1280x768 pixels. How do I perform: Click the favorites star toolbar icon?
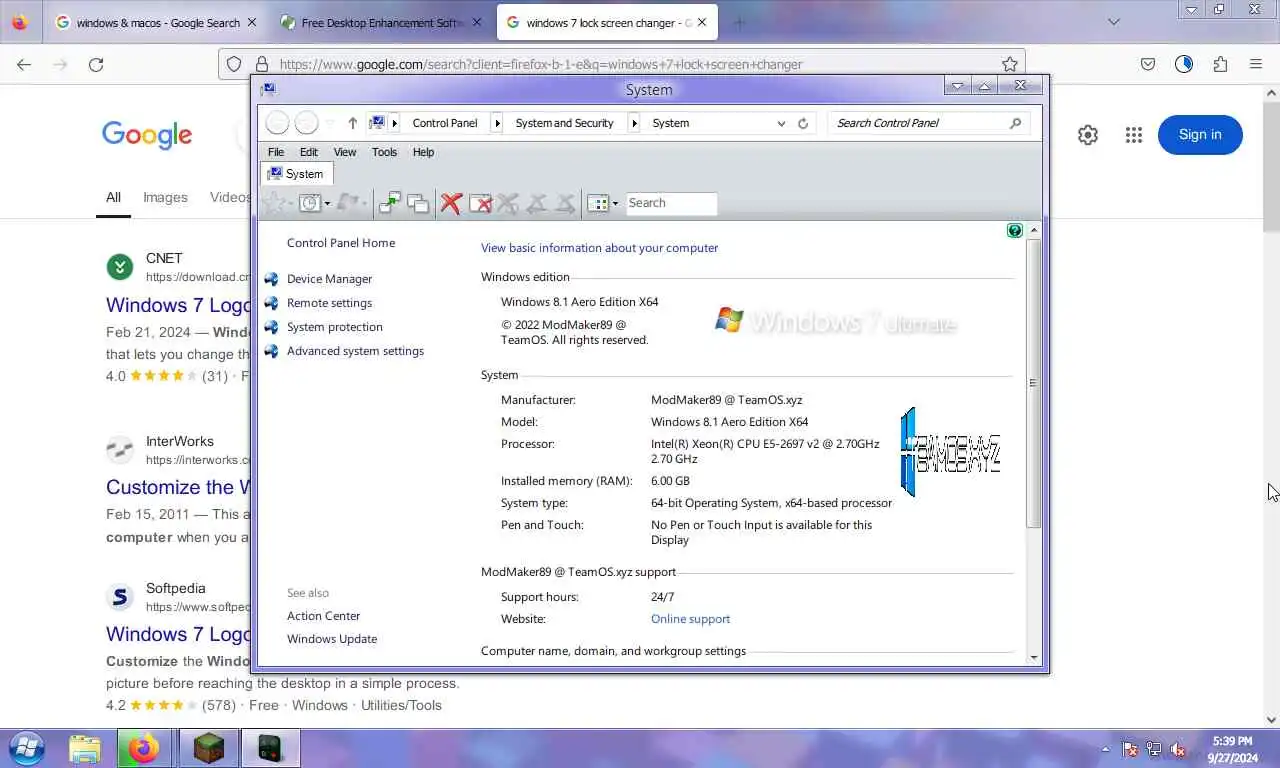(x=273, y=203)
